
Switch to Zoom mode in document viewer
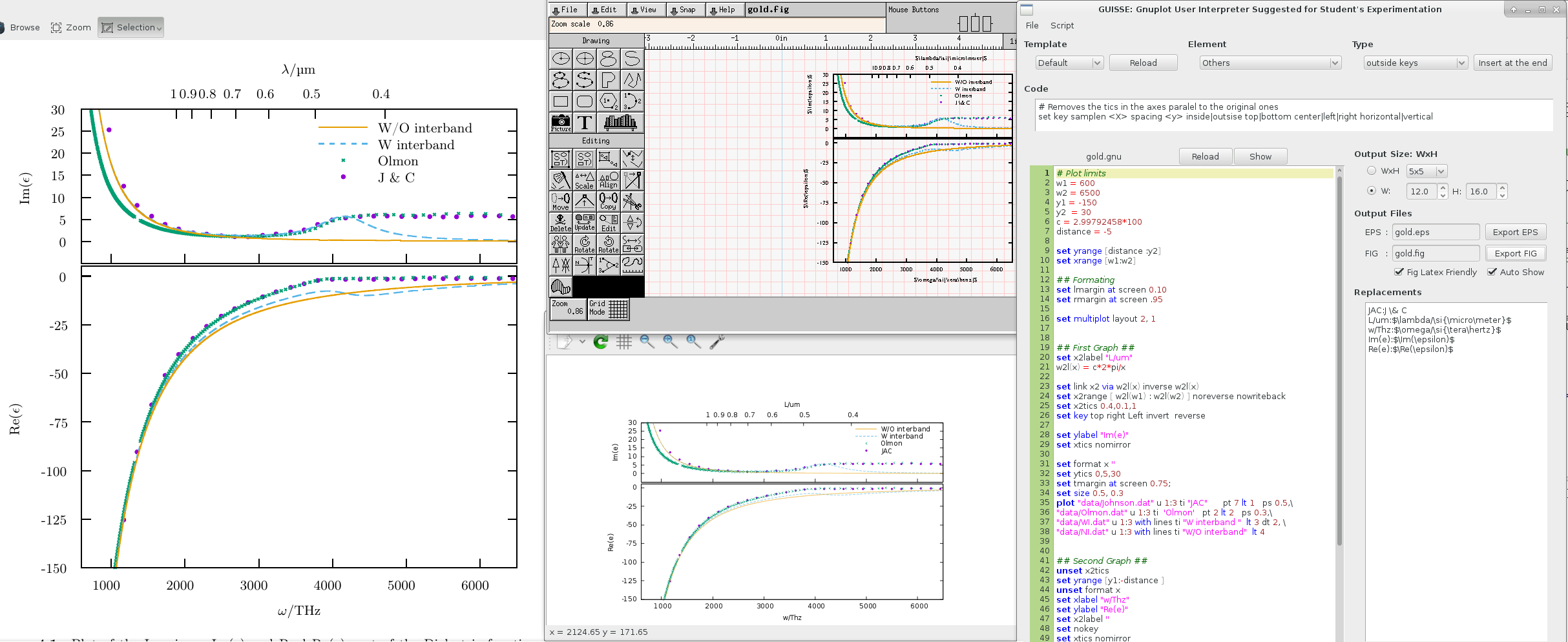point(70,28)
